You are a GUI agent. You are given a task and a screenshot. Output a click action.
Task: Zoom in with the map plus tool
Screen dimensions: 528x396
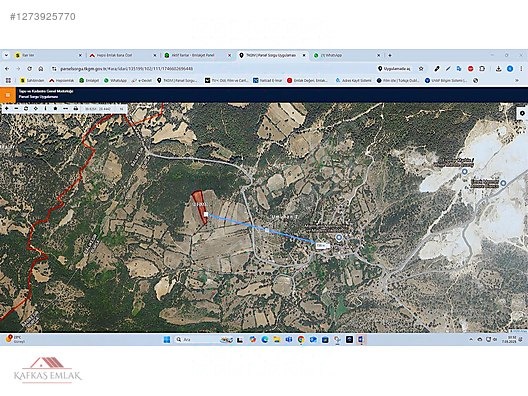point(6,108)
